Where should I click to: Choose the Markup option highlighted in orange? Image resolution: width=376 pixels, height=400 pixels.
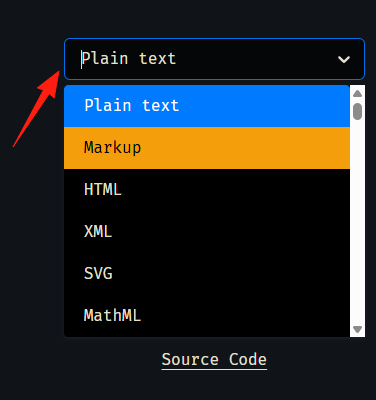click(x=207, y=148)
